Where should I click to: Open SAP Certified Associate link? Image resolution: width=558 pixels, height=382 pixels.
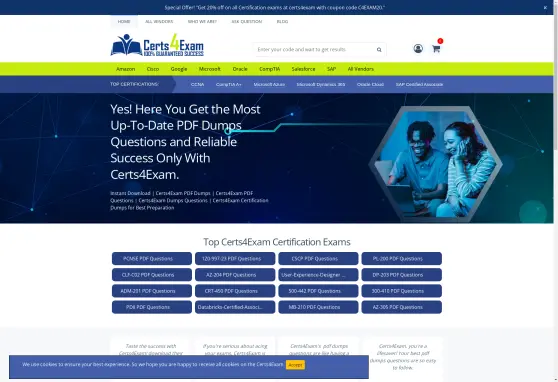[x=419, y=85]
